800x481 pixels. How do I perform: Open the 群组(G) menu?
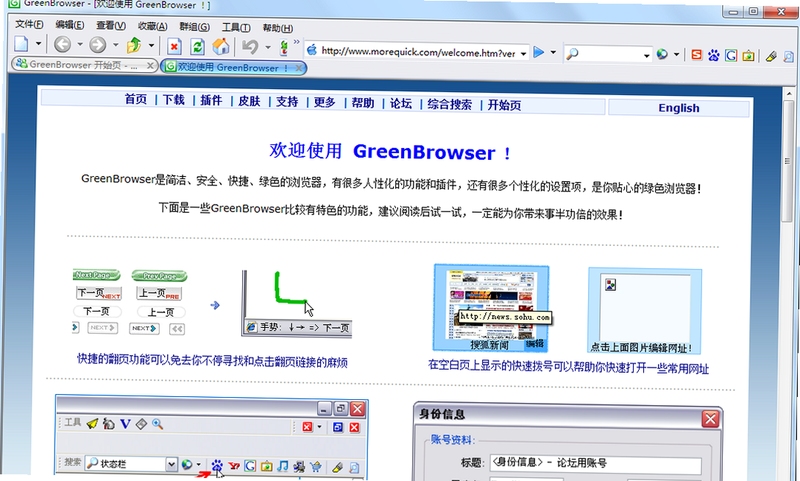[194, 27]
